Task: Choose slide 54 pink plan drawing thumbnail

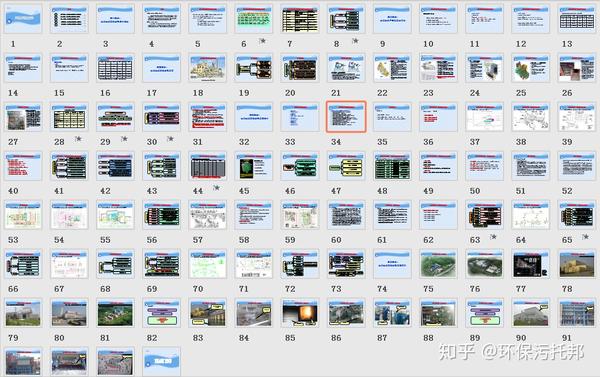Action: click(x=69, y=215)
